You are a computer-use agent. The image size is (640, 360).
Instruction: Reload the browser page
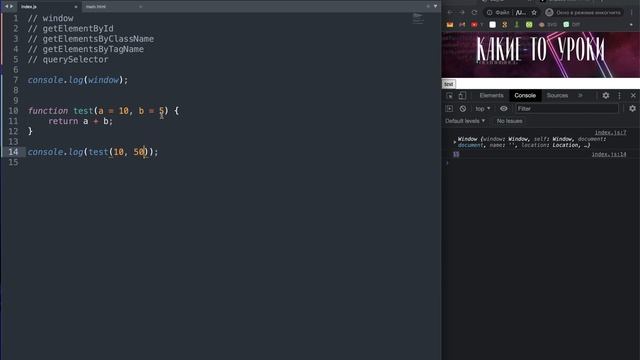click(x=474, y=12)
